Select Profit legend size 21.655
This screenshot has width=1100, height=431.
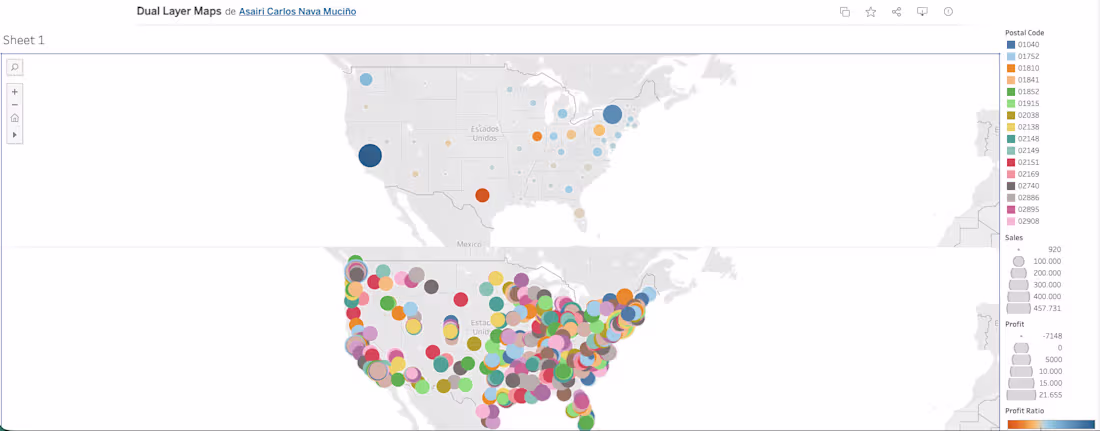click(x=1035, y=395)
